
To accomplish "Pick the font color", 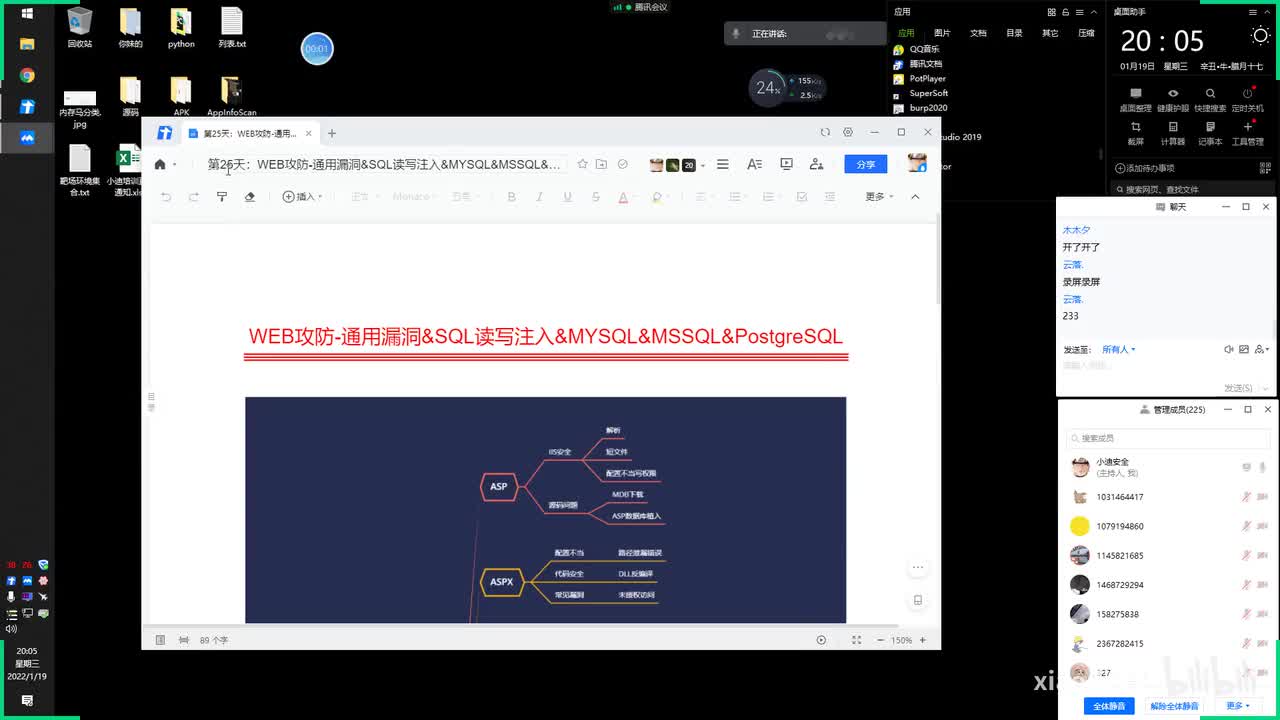I will pos(623,197).
